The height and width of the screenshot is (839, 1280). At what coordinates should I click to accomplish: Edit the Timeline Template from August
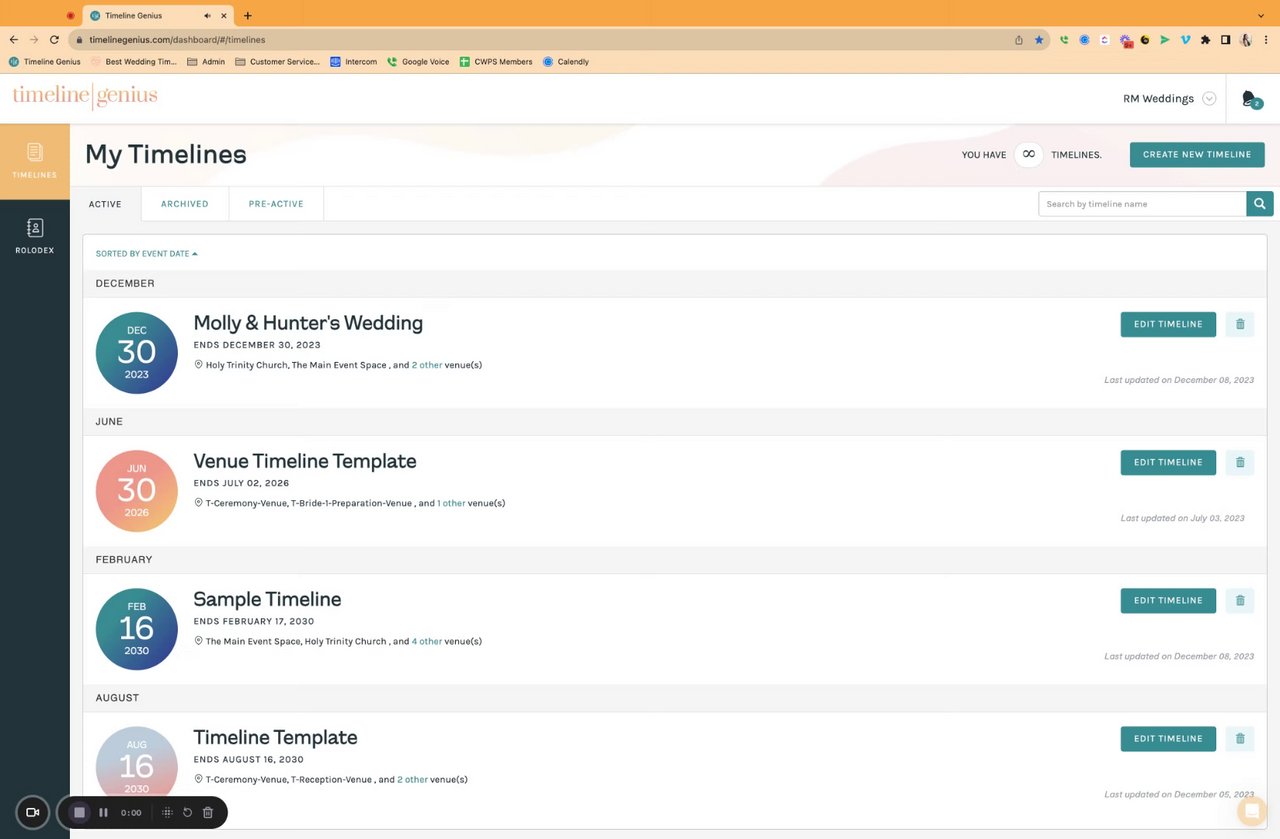(x=1168, y=738)
